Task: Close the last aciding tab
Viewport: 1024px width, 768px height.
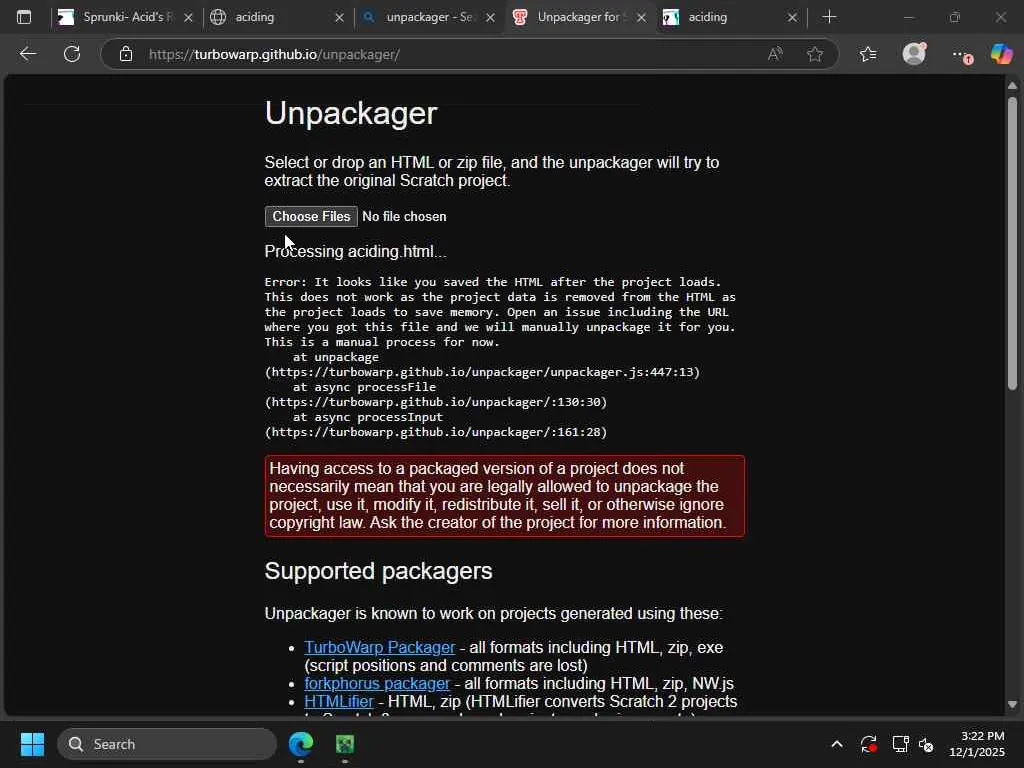Action: [x=792, y=18]
